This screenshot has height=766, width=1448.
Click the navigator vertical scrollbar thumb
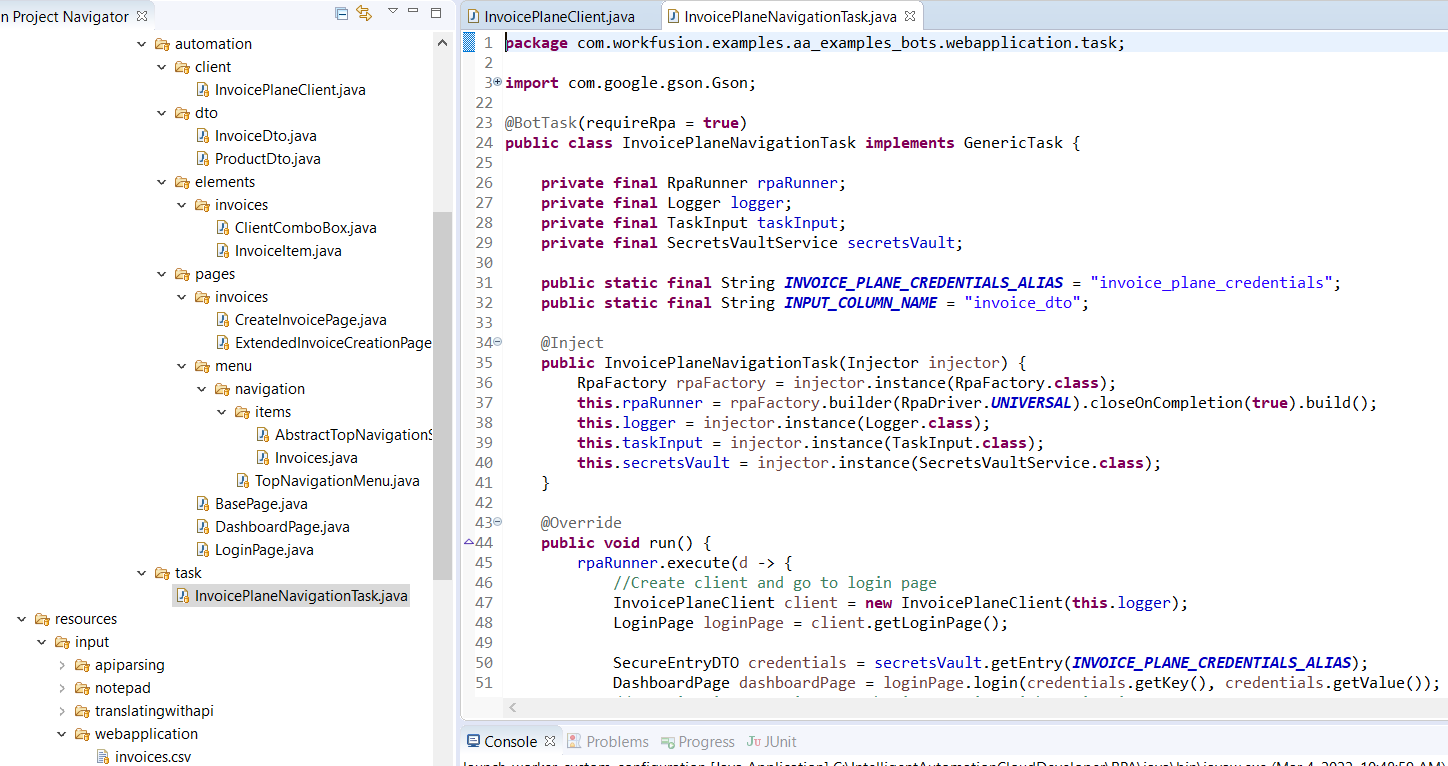click(442, 395)
